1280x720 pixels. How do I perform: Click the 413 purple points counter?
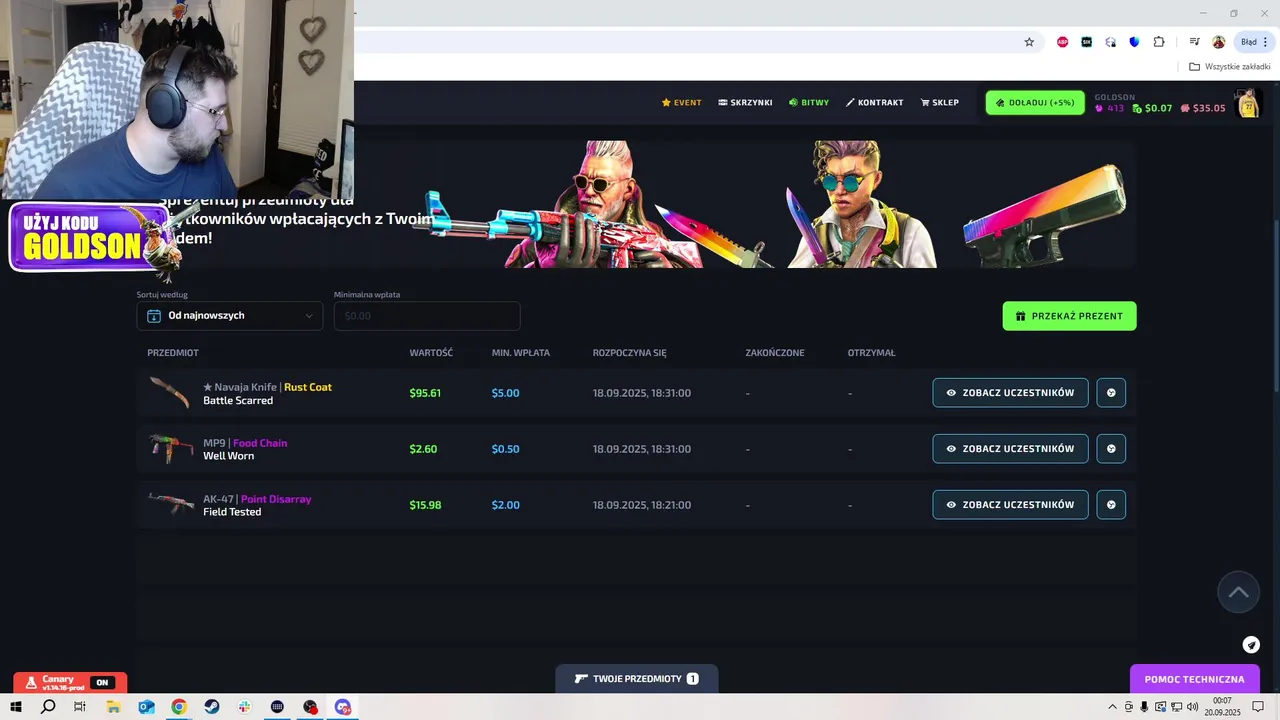[x=1110, y=108]
